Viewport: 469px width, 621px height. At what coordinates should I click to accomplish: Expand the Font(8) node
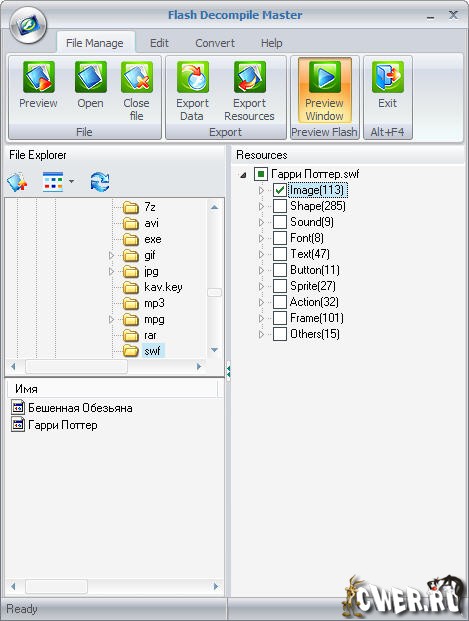click(x=261, y=238)
